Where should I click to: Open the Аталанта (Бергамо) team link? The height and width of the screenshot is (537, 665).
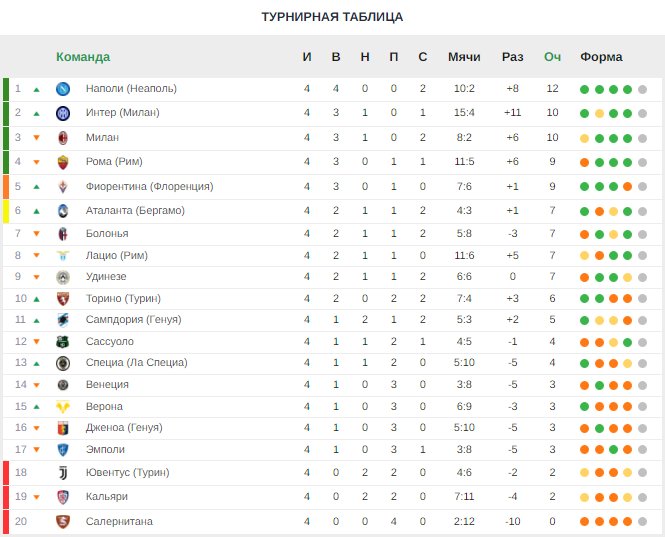135,210
